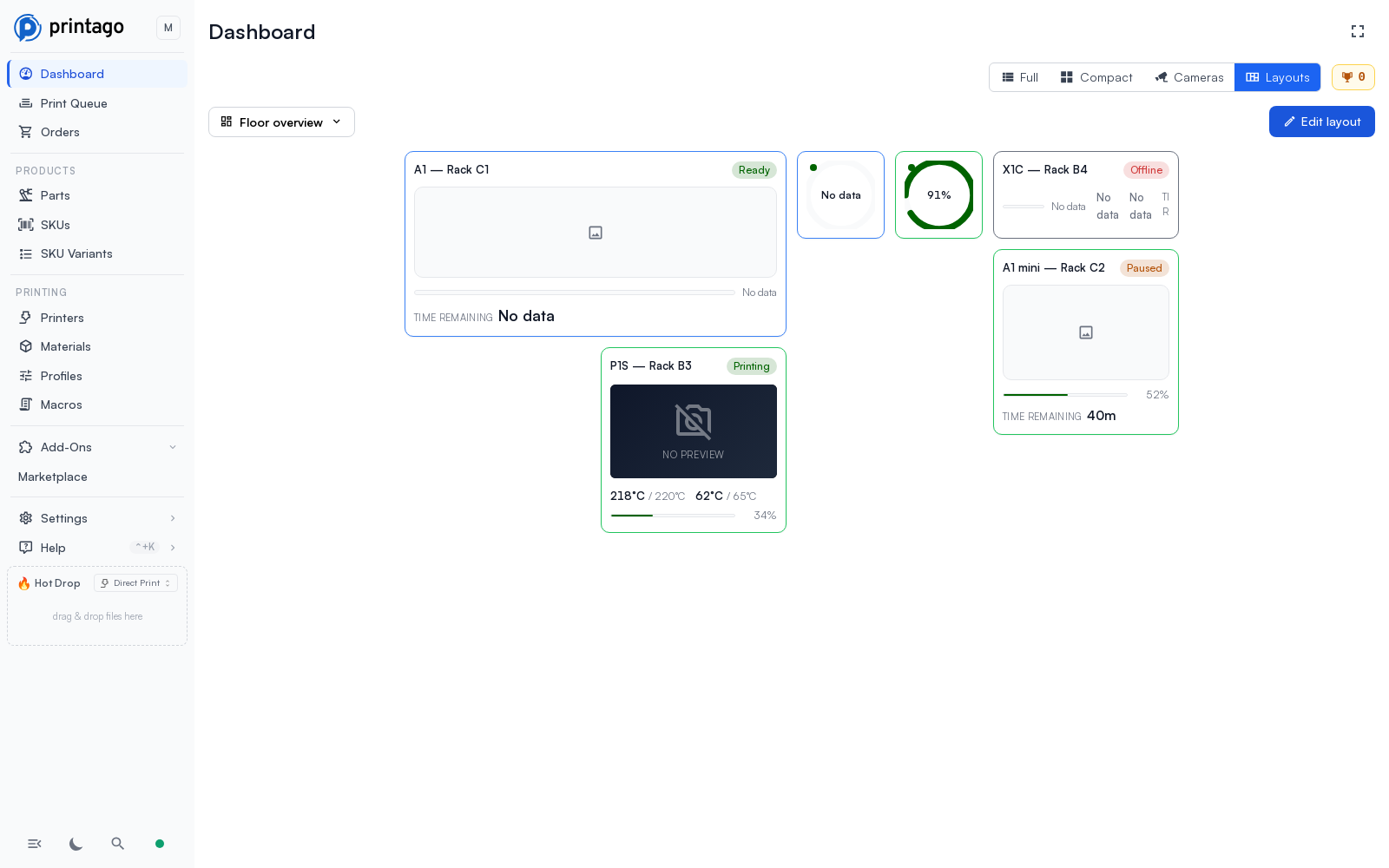Navigate to SKUs

97,225
